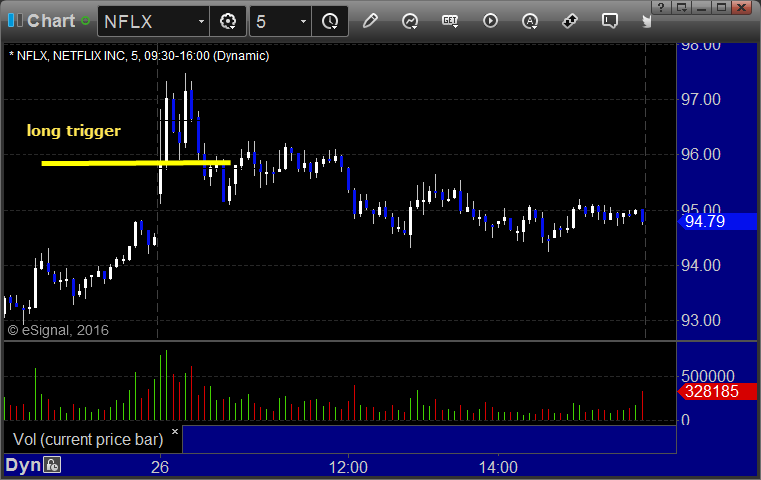
Task: Click the 12:00 time axis label
Action: [348, 467]
